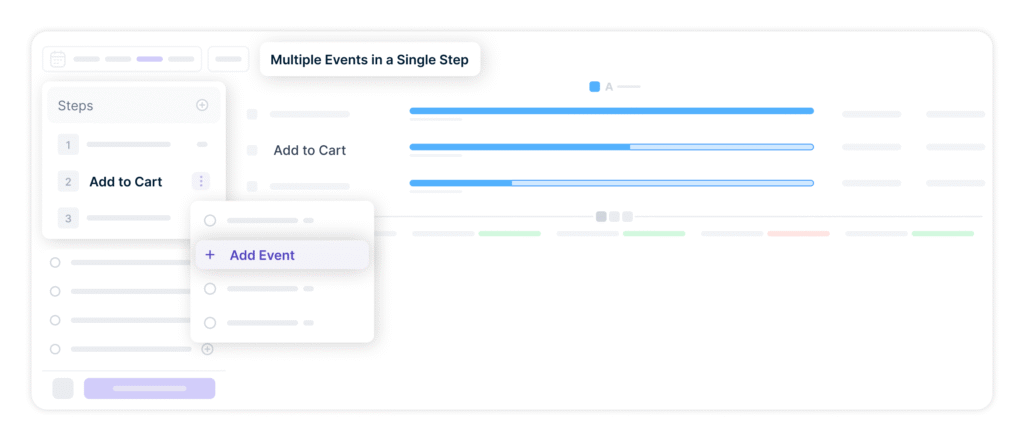Viewport: 1024px width, 441px height.
Task: Click the plus icon in Add Event
Action: [210, 255]
